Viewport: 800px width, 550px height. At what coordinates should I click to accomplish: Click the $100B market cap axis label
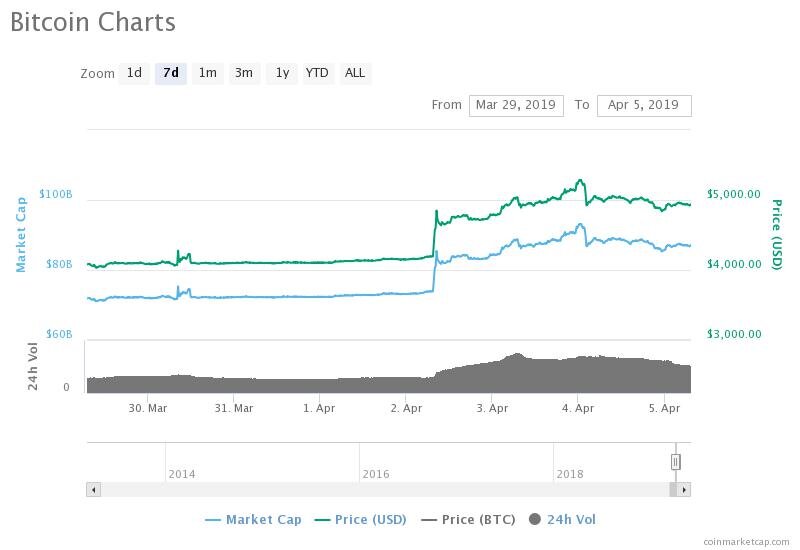[56, 194]
